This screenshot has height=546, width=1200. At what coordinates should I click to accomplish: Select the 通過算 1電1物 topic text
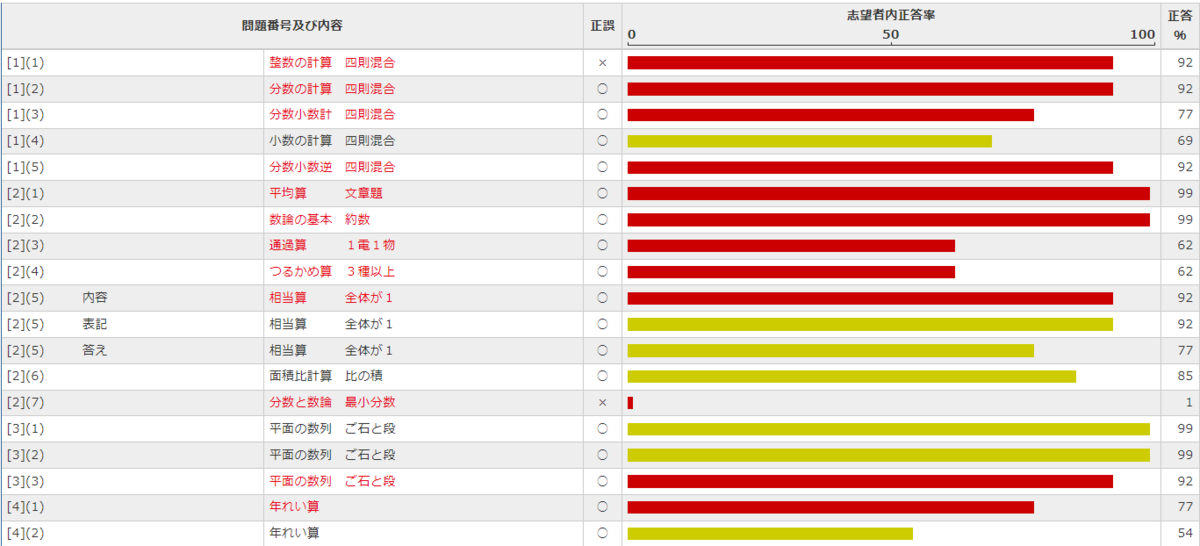pos(332,245)
